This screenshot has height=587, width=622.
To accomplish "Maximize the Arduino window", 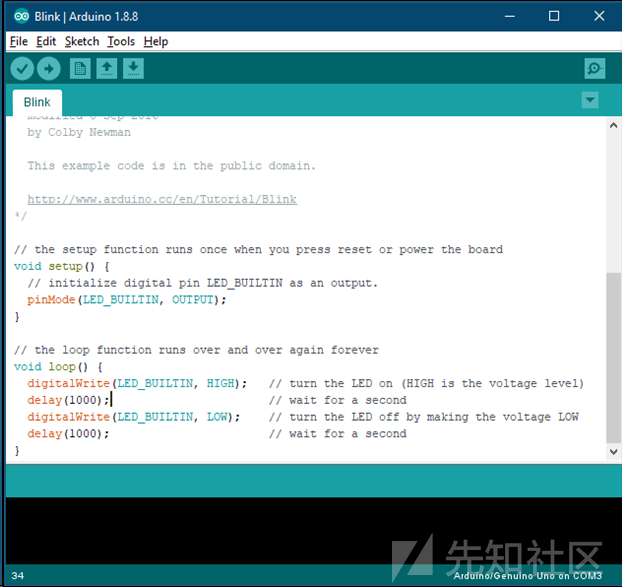I will tap(554, 16).
